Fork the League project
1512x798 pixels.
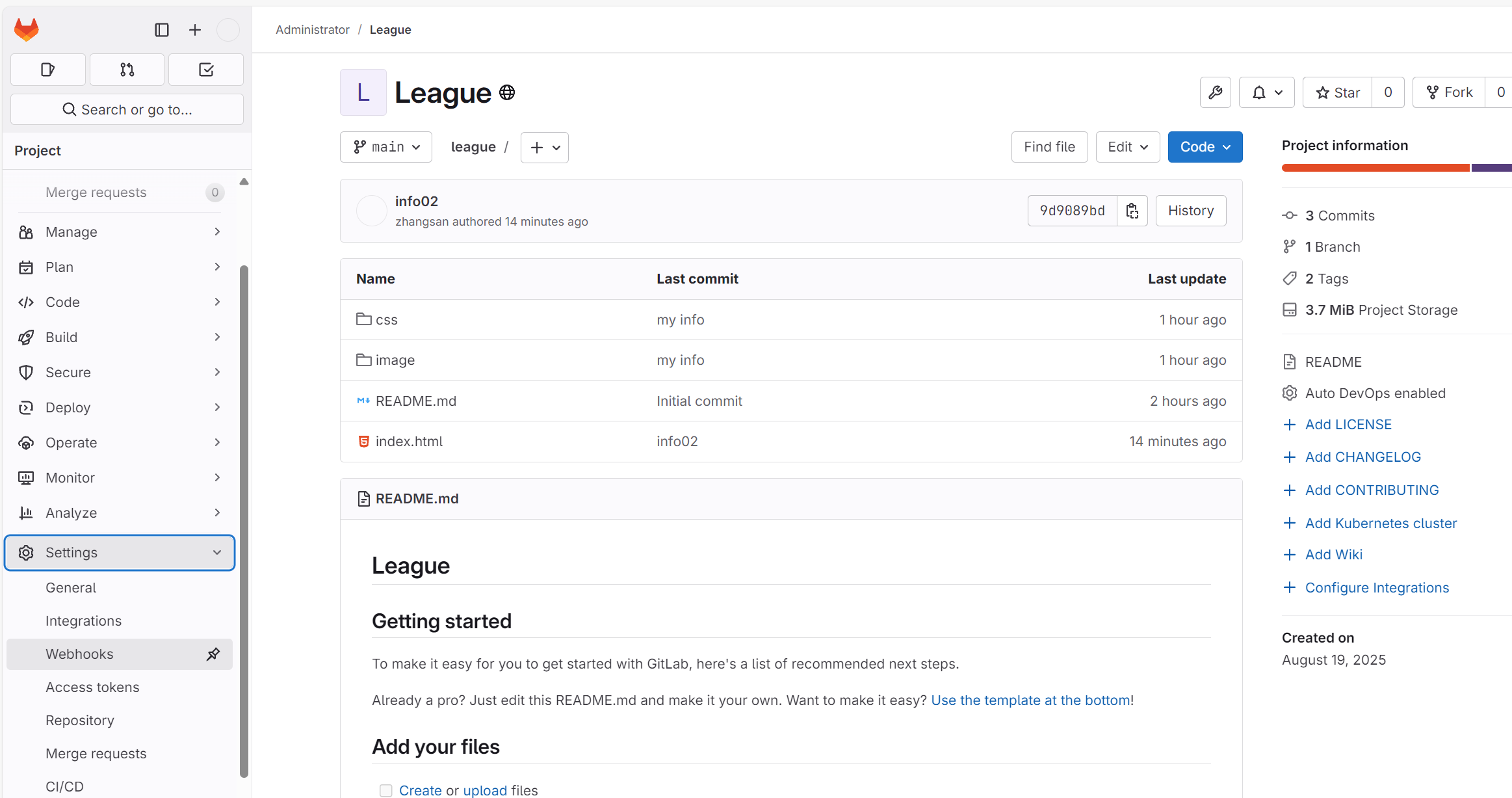pyautogui.click(x=1449, y=92)
